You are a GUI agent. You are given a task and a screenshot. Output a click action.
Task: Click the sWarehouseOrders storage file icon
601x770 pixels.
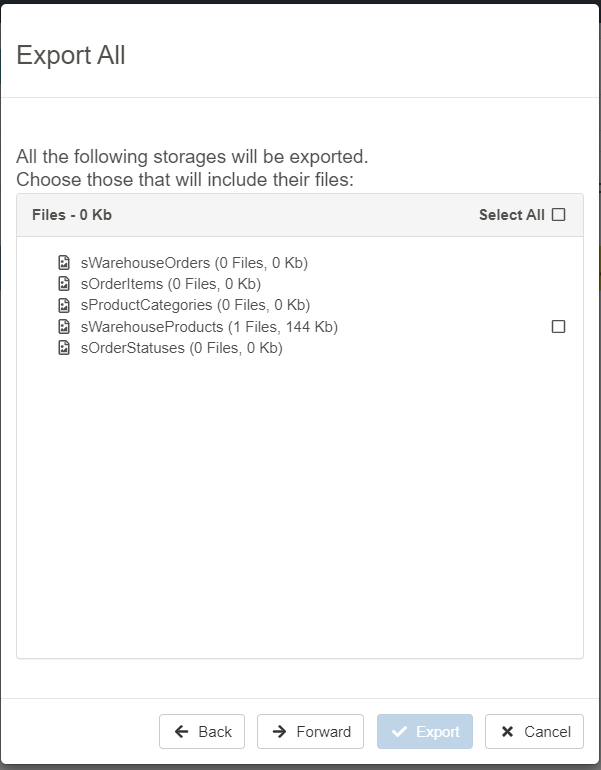click(x=64, y=263)
